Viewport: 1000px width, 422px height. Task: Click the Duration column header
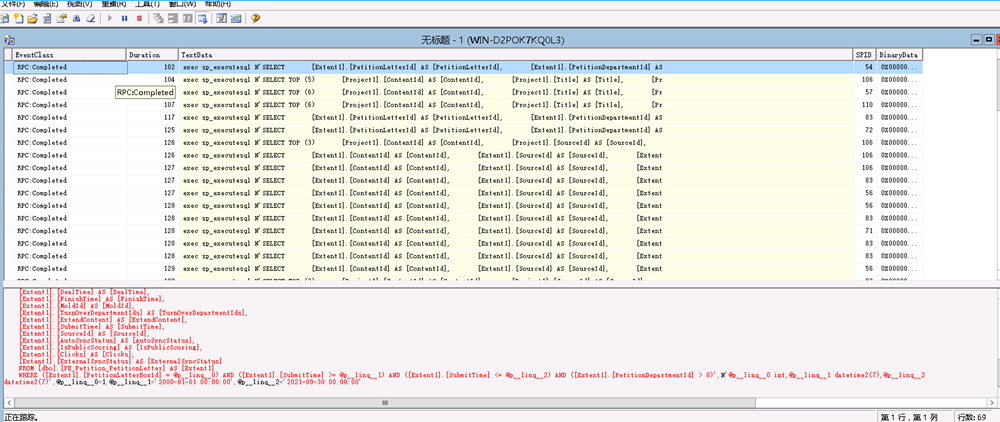[151, 54]
